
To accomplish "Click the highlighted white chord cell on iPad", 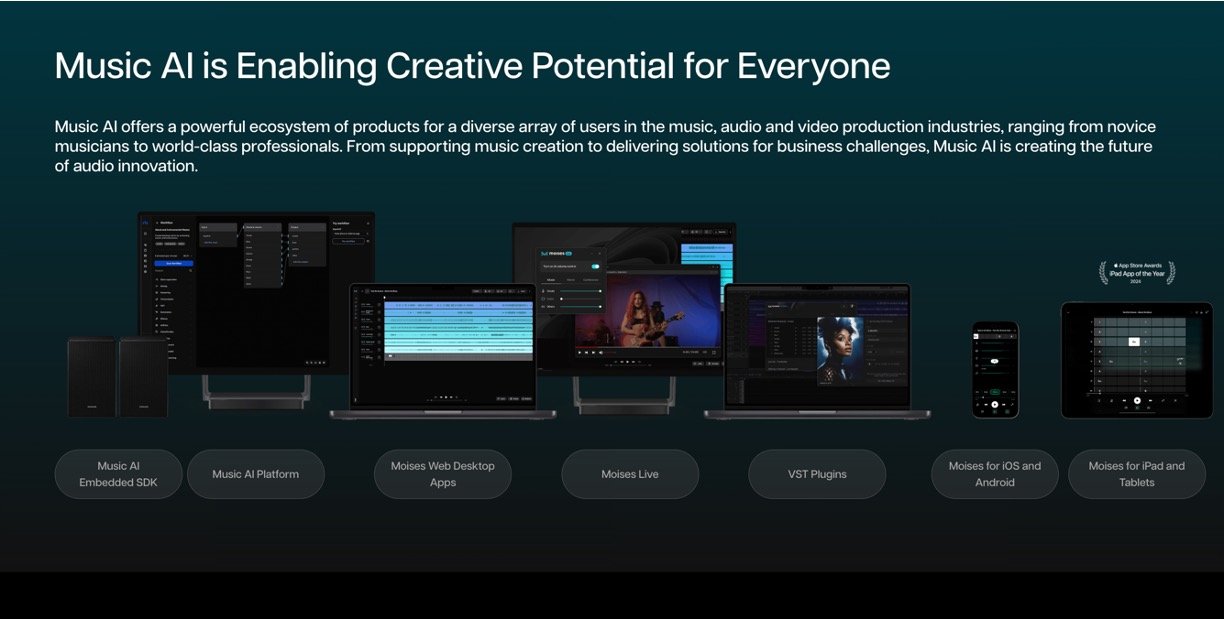I will pyautogui.click(x=1134, y=342).
